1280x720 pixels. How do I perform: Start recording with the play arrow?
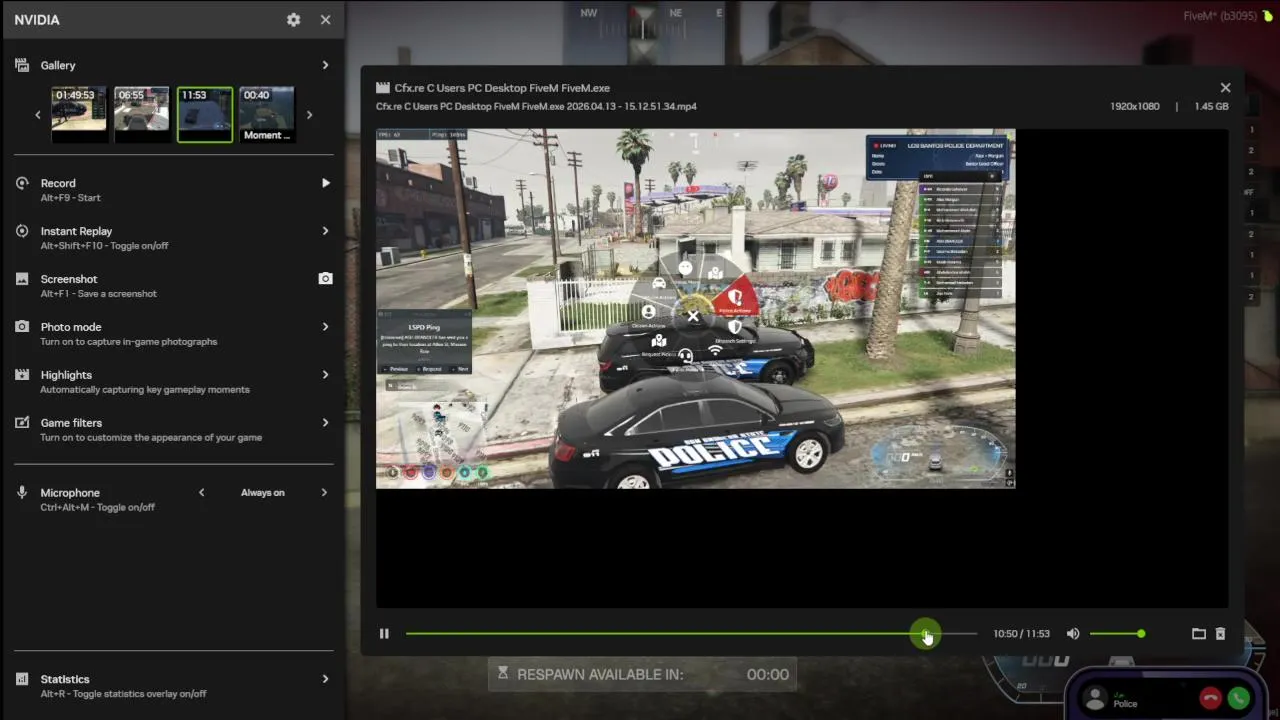pyautogui.click(x=325, y=183)
